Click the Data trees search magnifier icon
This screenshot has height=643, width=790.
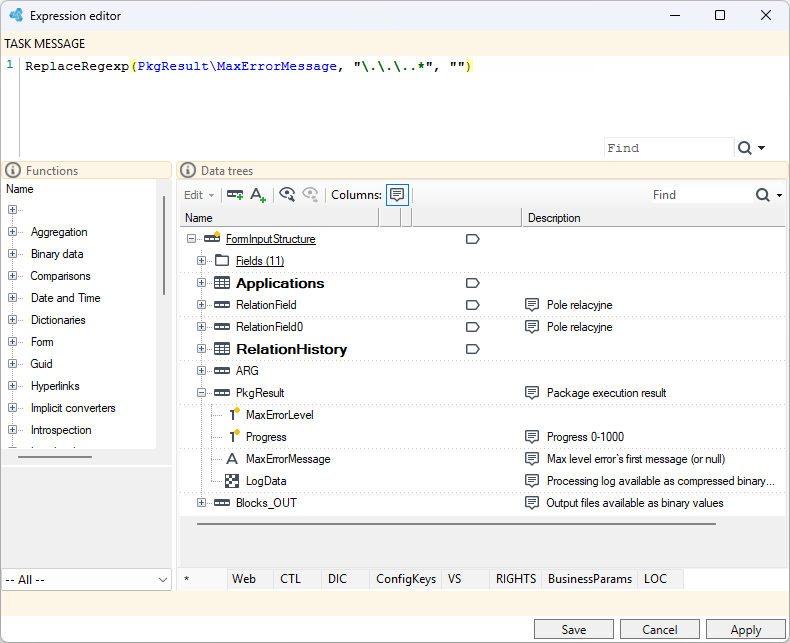point(763,195)
